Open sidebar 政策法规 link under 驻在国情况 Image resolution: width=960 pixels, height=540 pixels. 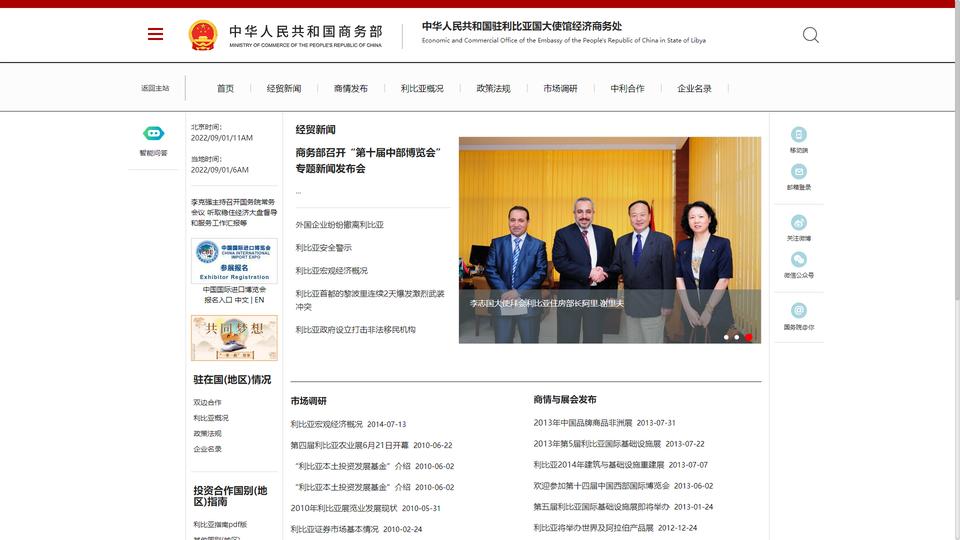(x=208, y=433)
